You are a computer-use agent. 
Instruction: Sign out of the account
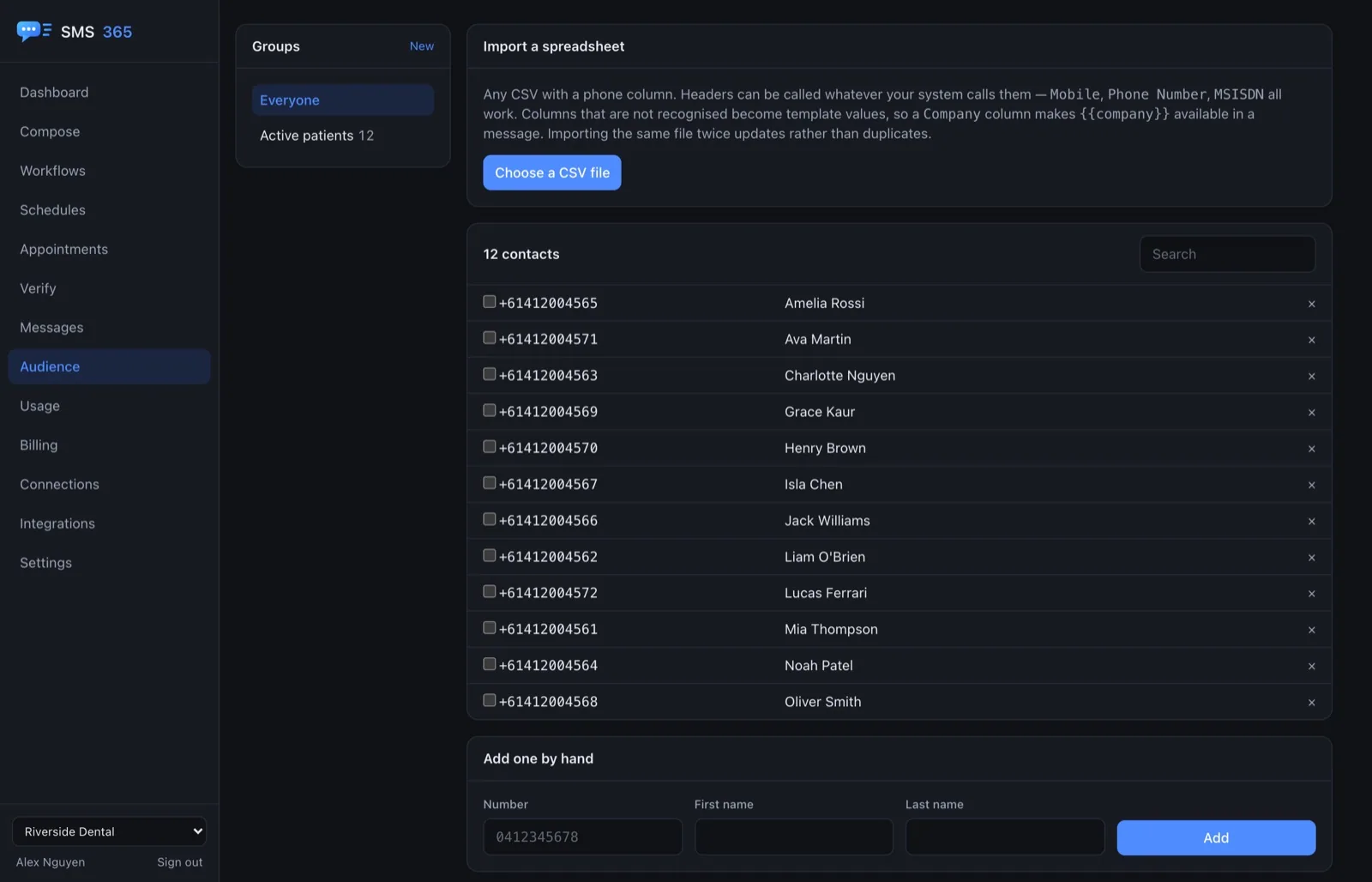(179, 862)
